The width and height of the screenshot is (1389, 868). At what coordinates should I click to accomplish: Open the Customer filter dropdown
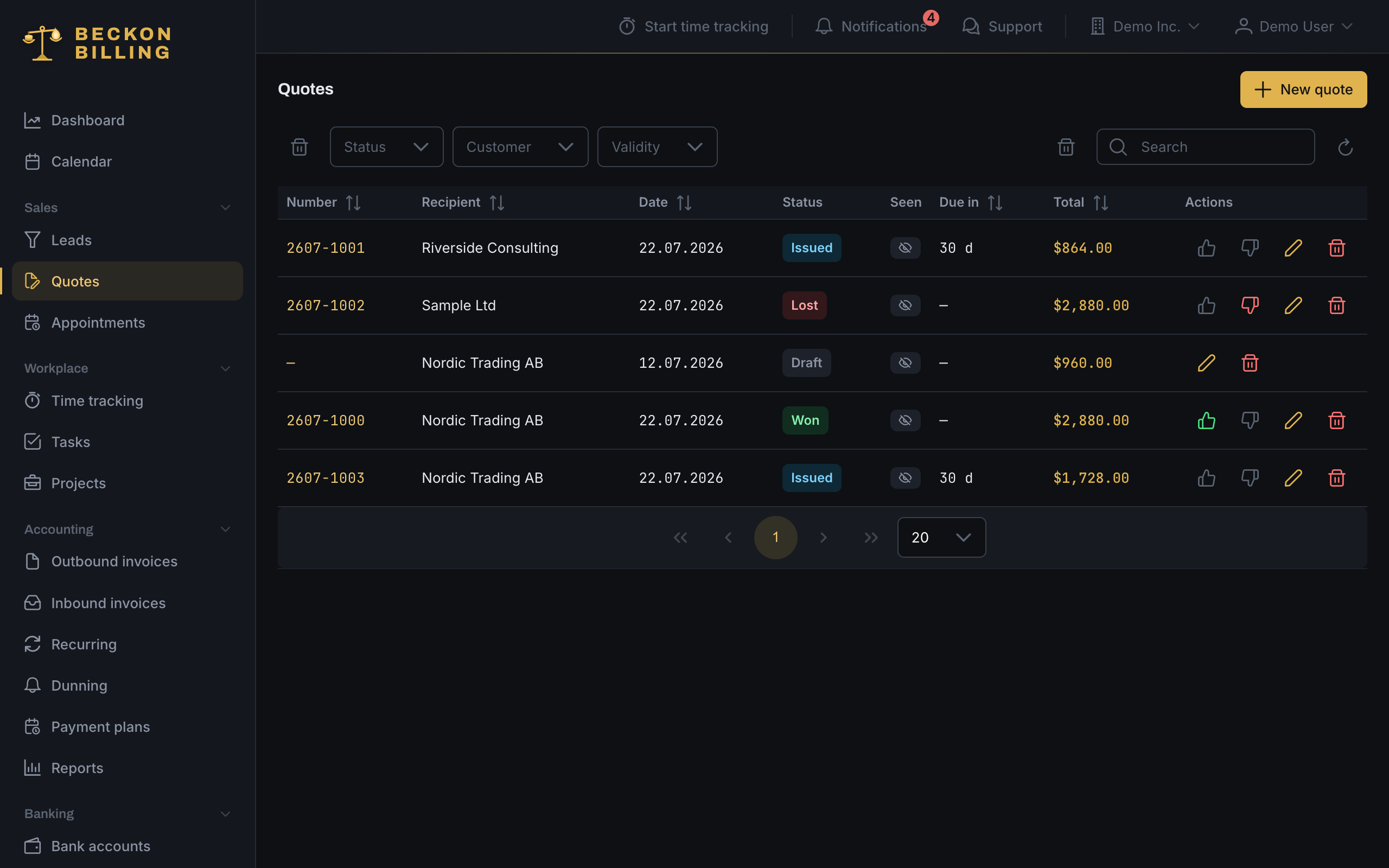coord(520,147)
